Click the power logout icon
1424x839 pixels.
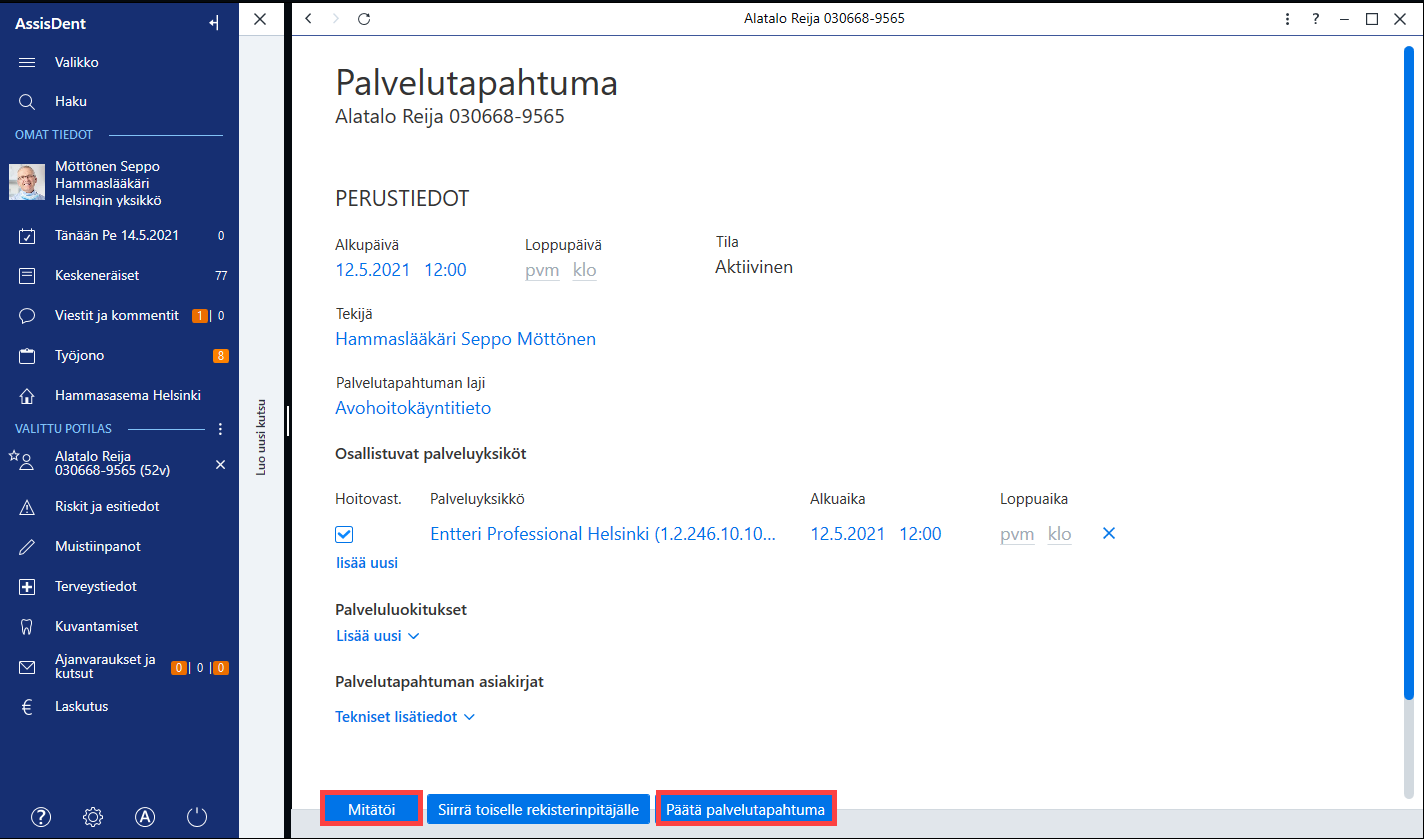tap(197, 816)
